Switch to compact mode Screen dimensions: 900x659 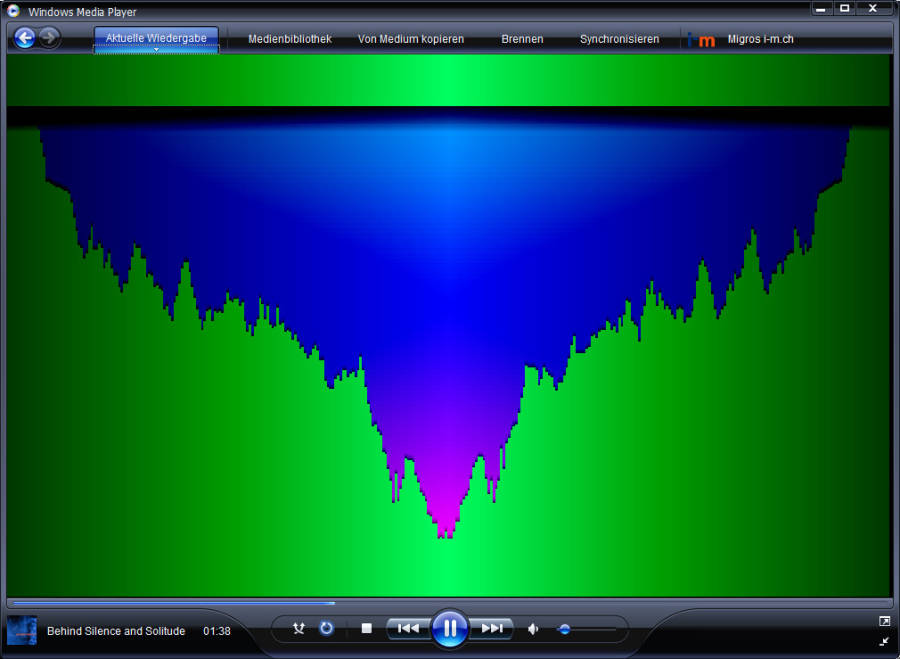(884, 641)
